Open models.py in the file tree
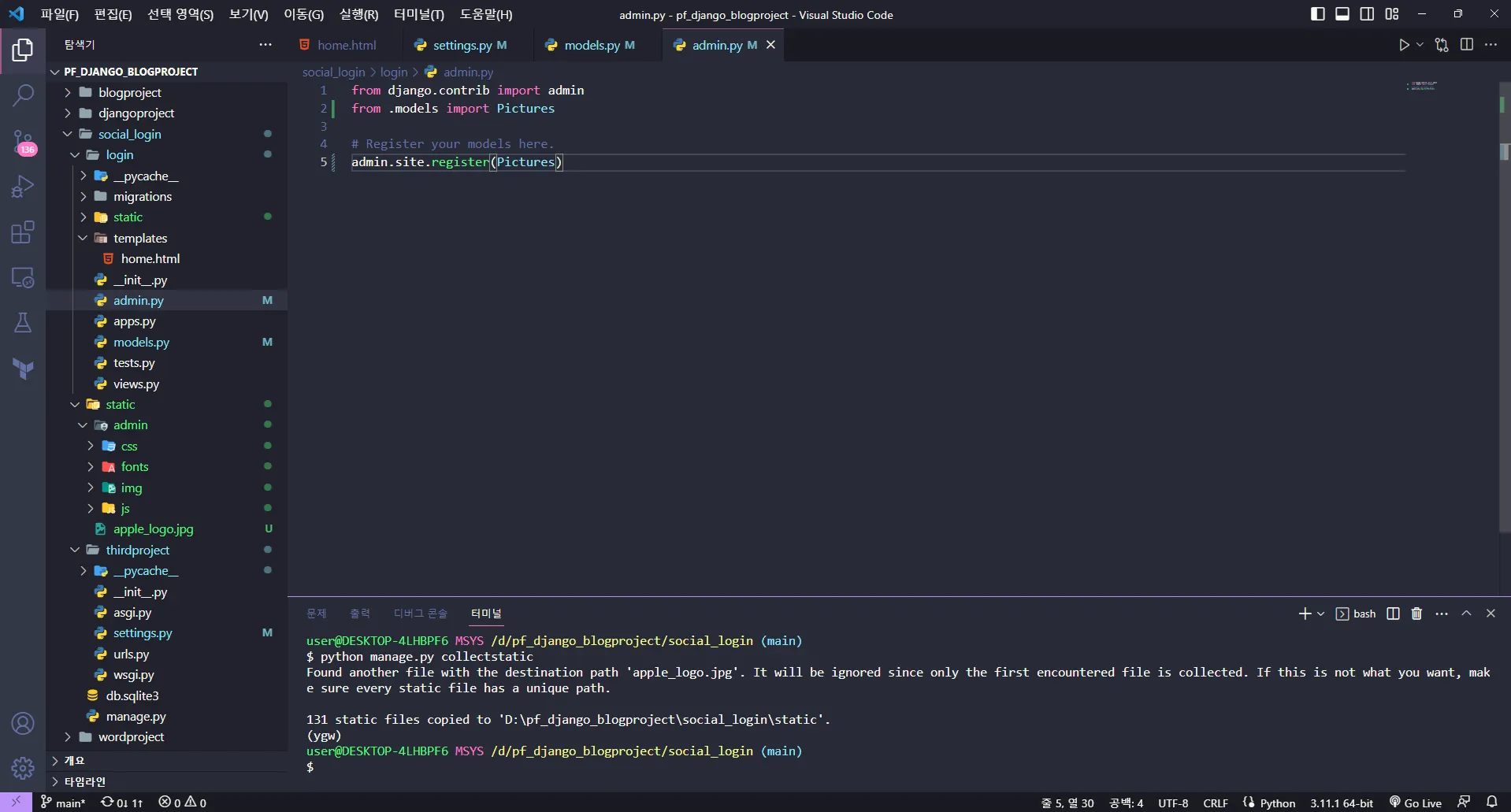 (167, 342)
